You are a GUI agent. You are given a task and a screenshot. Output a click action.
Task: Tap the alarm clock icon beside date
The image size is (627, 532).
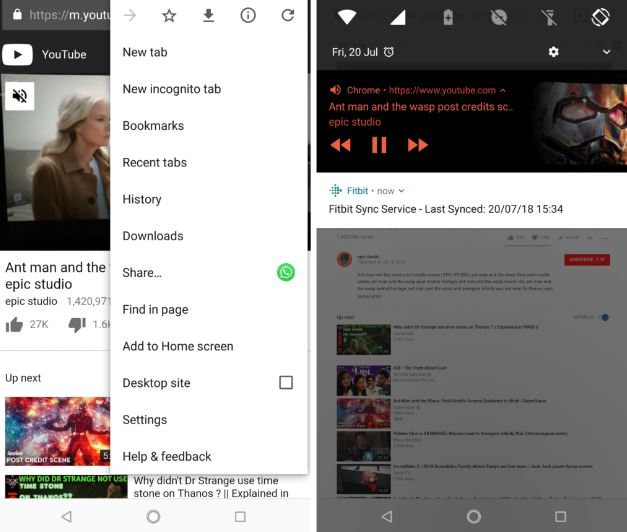389,52
